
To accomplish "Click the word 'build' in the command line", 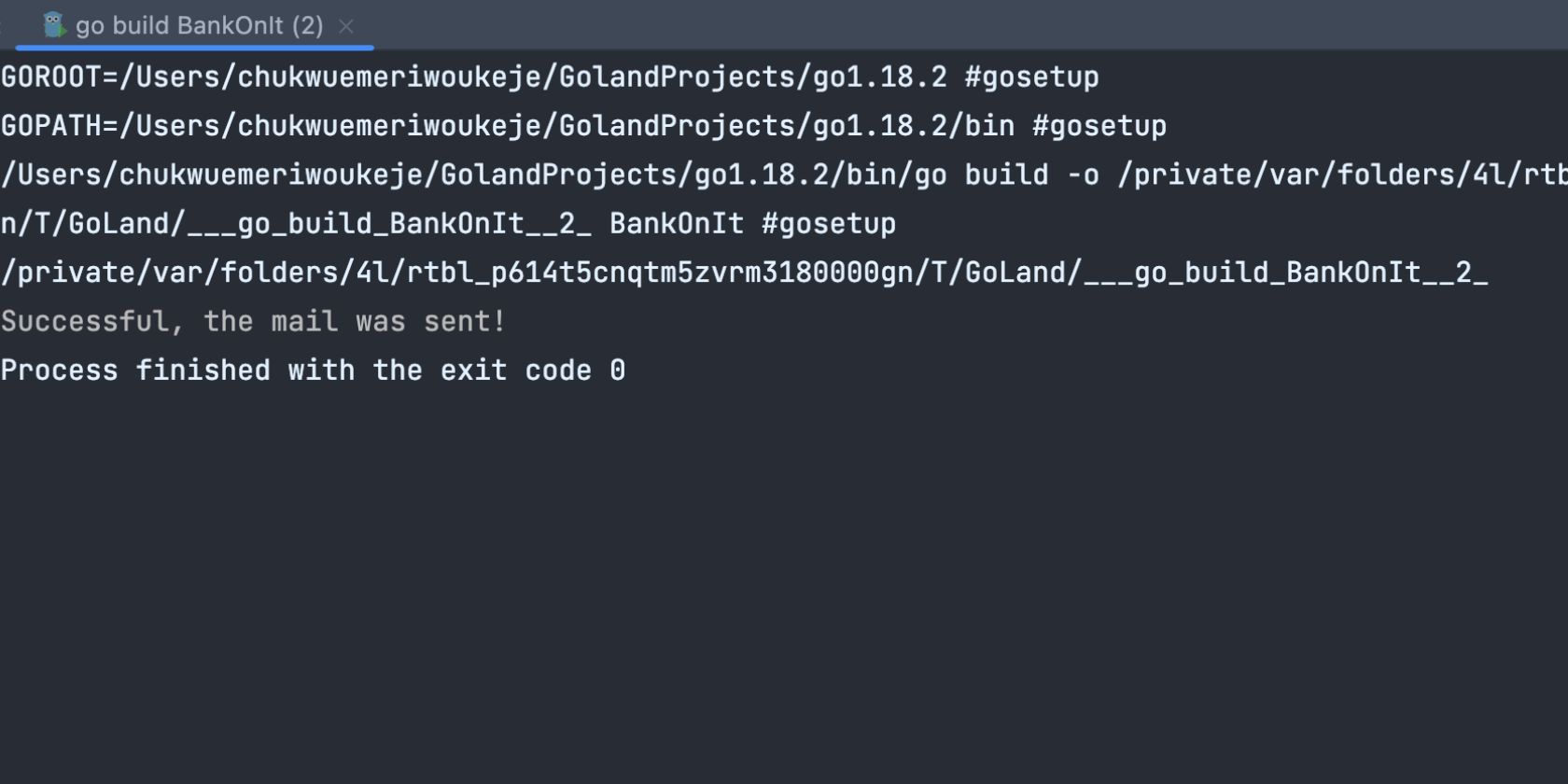I will click(1006, 175).
